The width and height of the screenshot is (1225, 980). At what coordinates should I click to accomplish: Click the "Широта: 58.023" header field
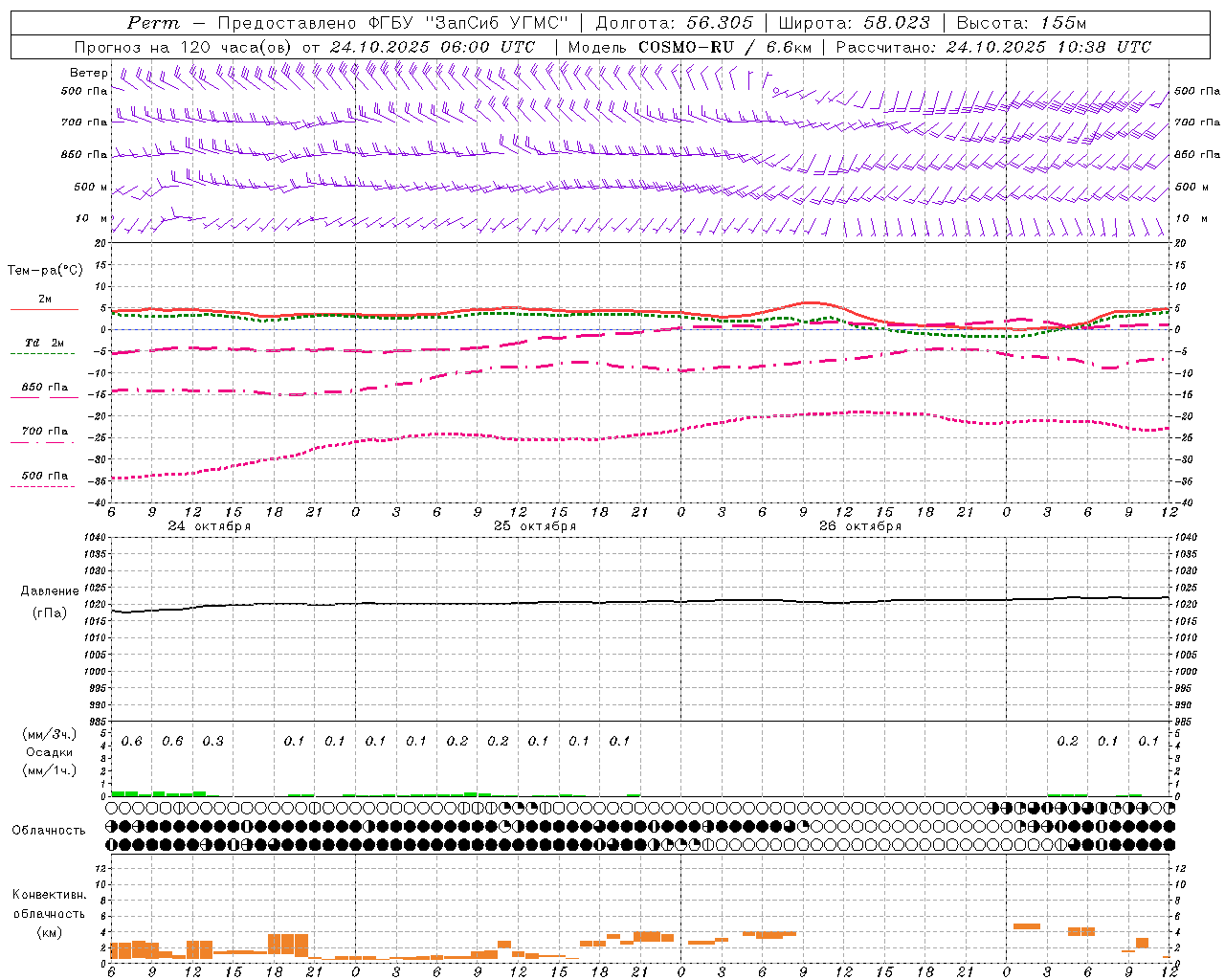855,23
